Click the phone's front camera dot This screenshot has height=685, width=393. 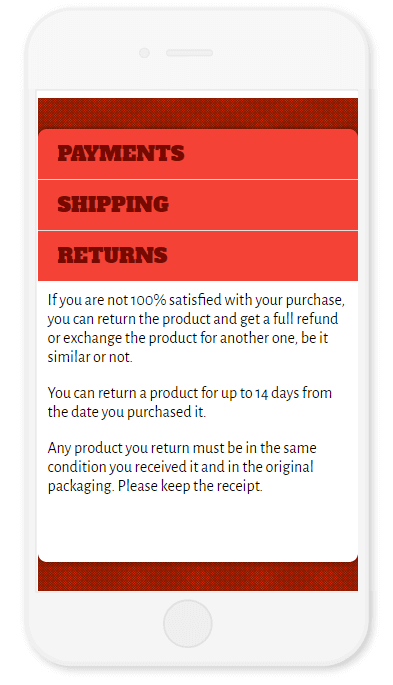point(144,53)
